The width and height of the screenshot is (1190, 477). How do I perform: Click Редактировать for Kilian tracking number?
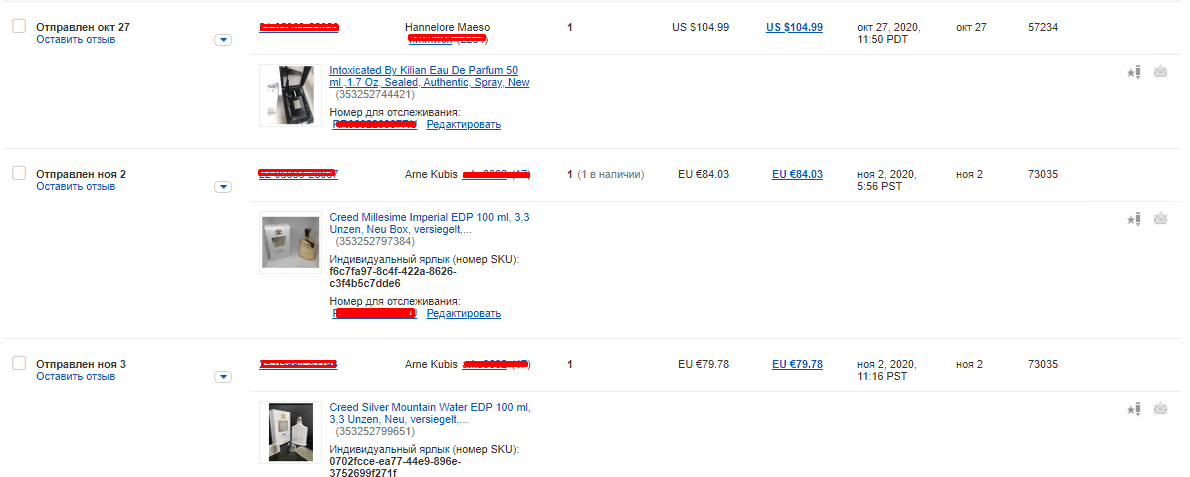point(463,125)
